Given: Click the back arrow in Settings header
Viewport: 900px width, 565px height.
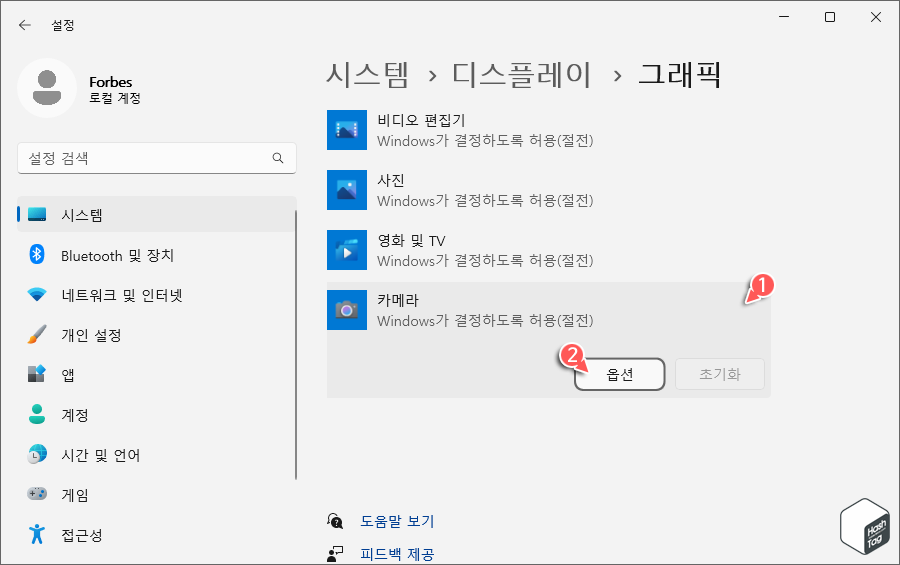Looking at the screenshot, I should point(25,25).
